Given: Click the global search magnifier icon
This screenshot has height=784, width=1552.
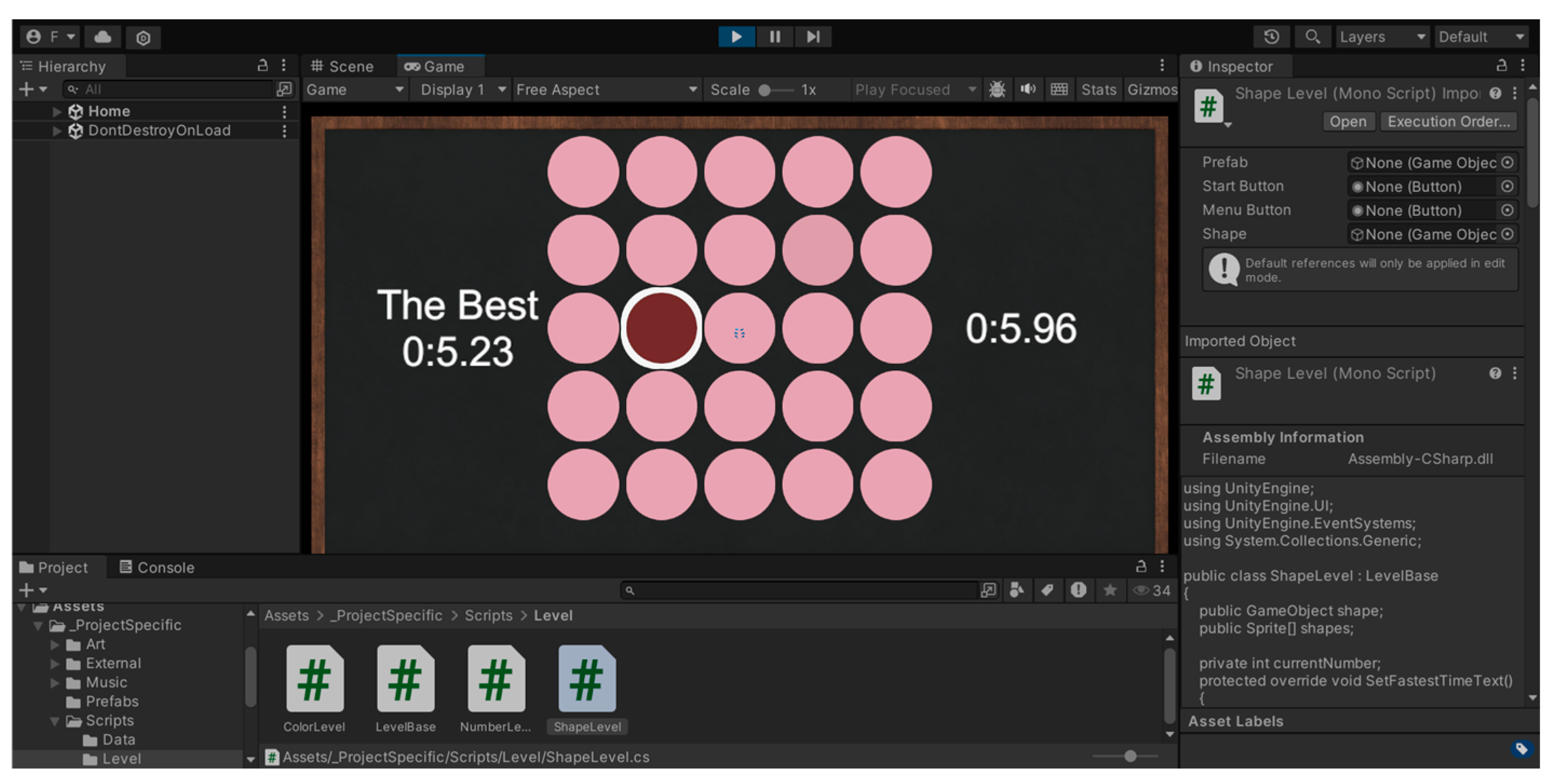Looking at the screenshot, I should [1312, 37].
